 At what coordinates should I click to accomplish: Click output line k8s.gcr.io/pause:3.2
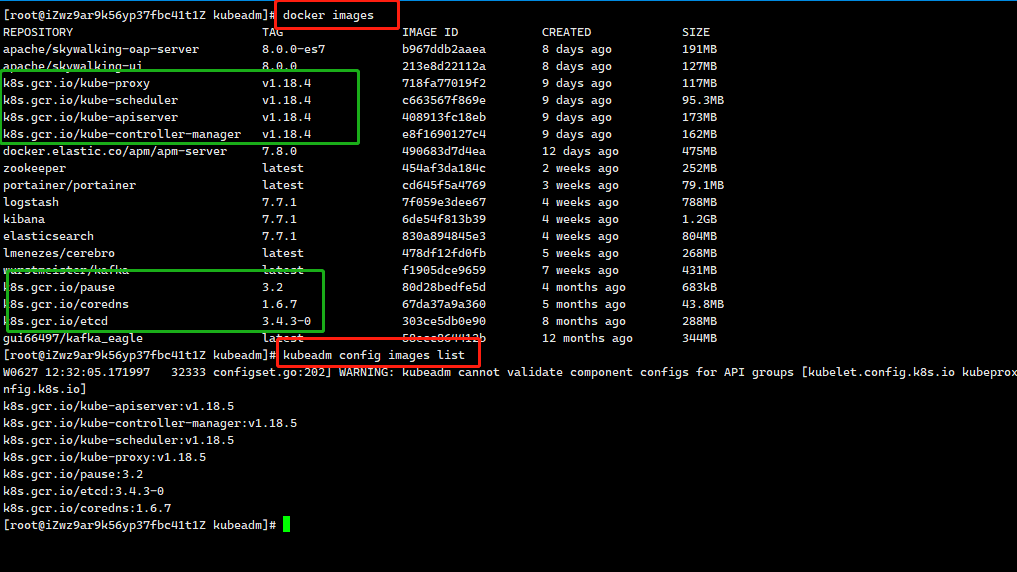(73, 475)
